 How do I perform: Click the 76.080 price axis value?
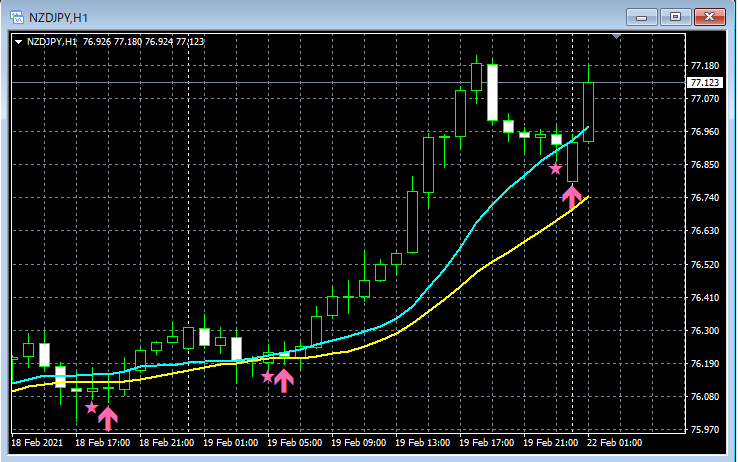[x=705, y=397]
